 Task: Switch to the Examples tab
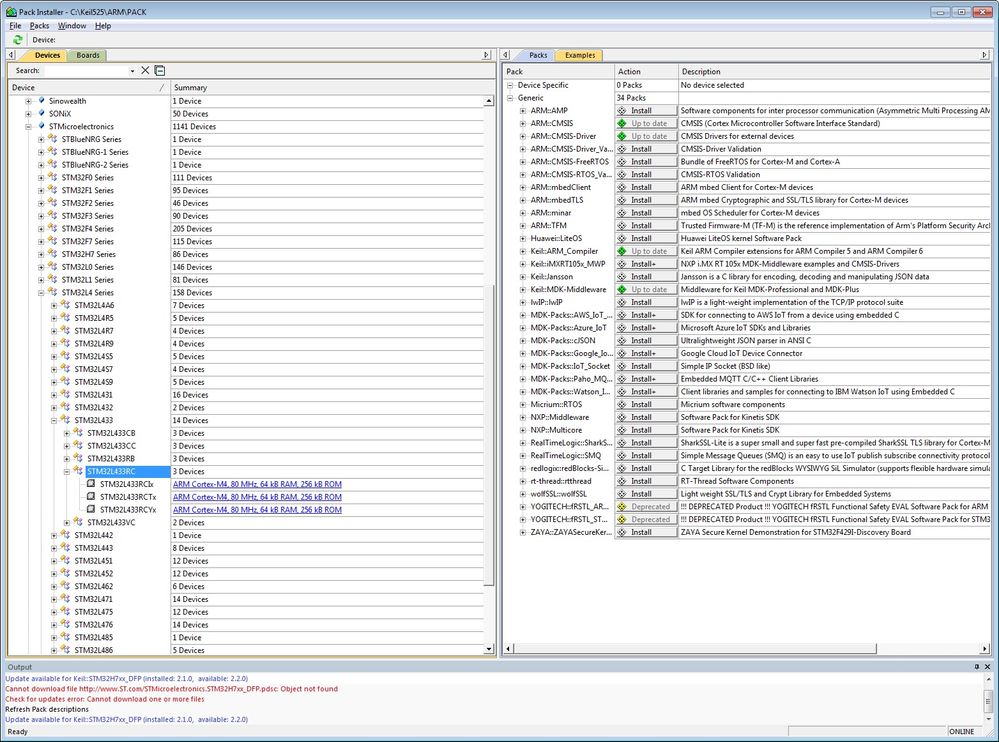point(580,55)
